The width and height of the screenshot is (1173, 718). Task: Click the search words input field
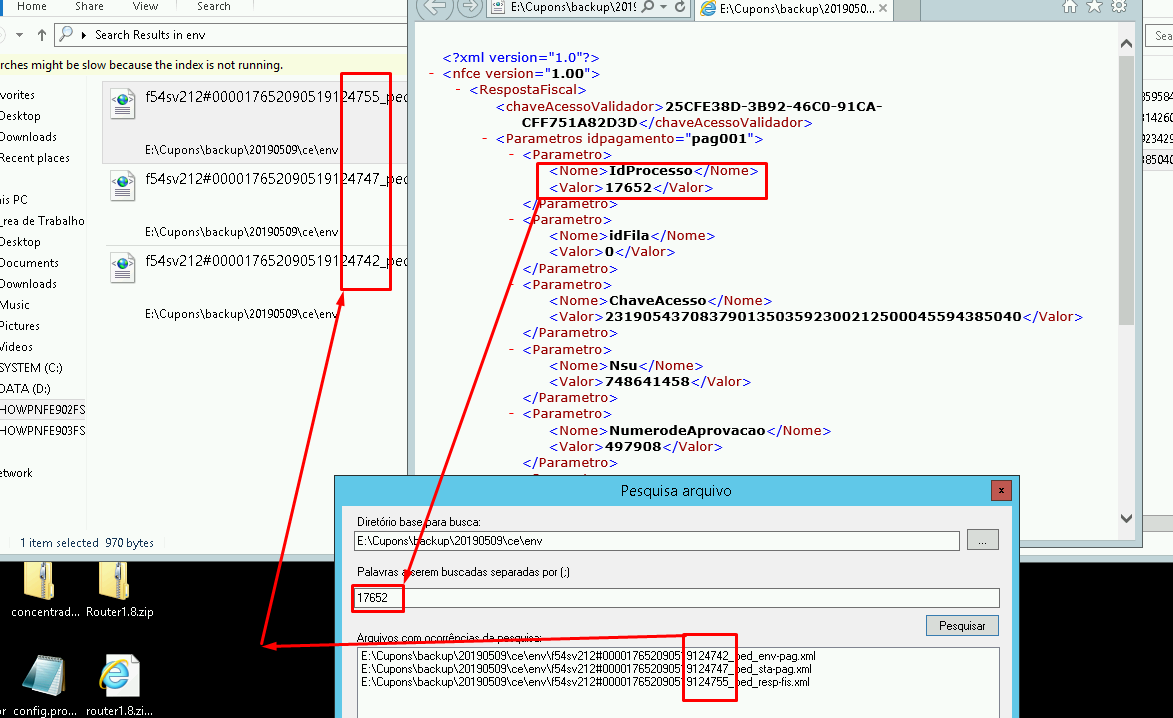pyautogui.click(x=676, y=598)
